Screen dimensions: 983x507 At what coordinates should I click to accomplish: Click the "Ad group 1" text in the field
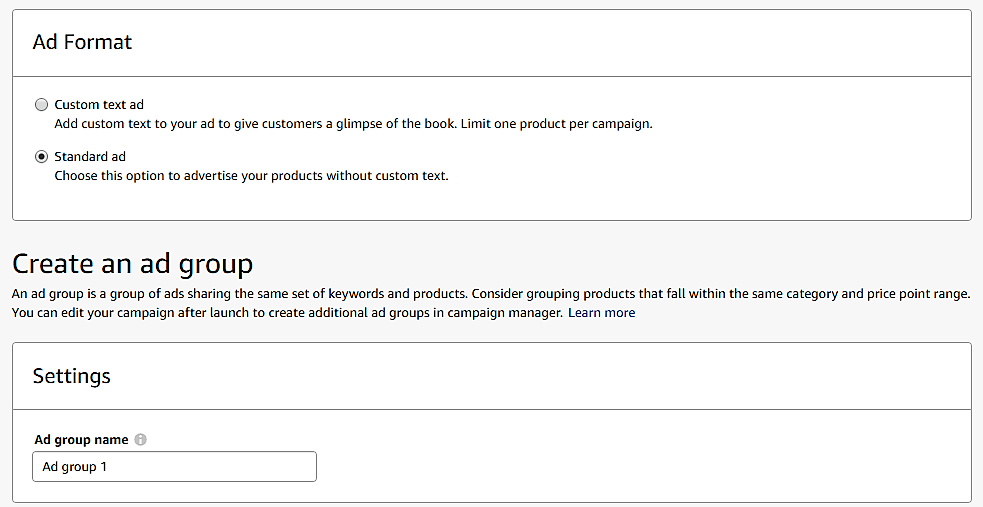pos(74,467)
